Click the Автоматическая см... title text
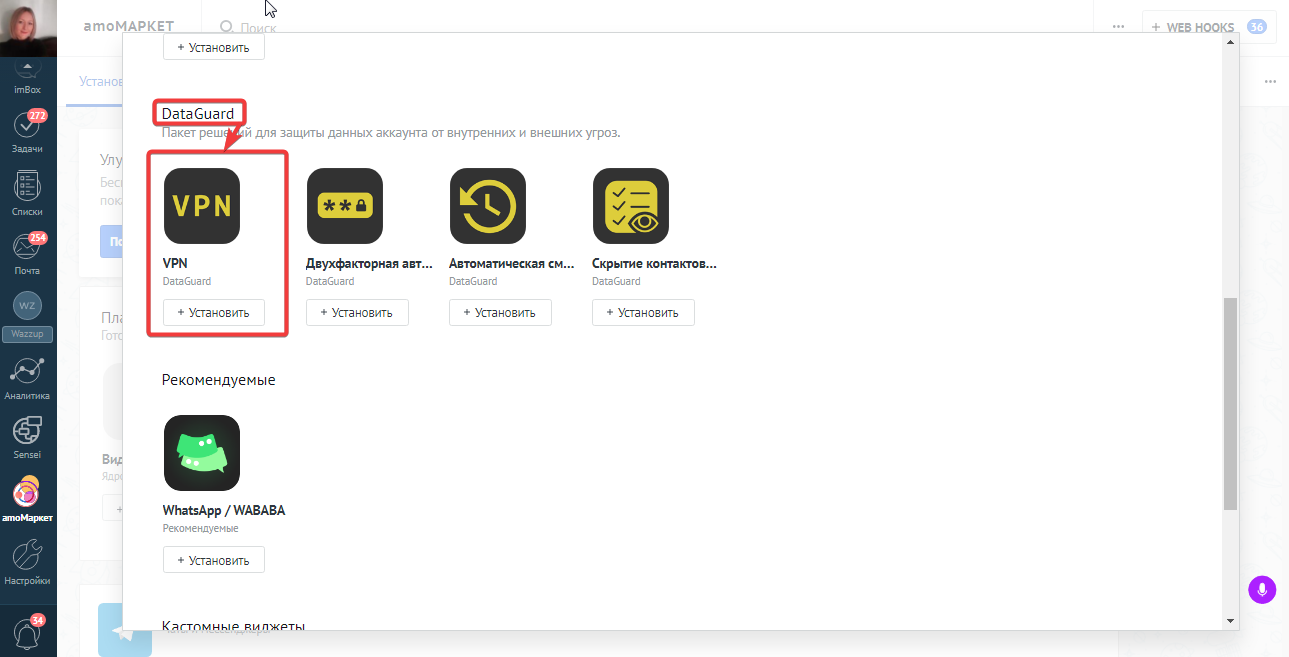Viewport: 1289px width, 657px height. [x=512, y=264]
